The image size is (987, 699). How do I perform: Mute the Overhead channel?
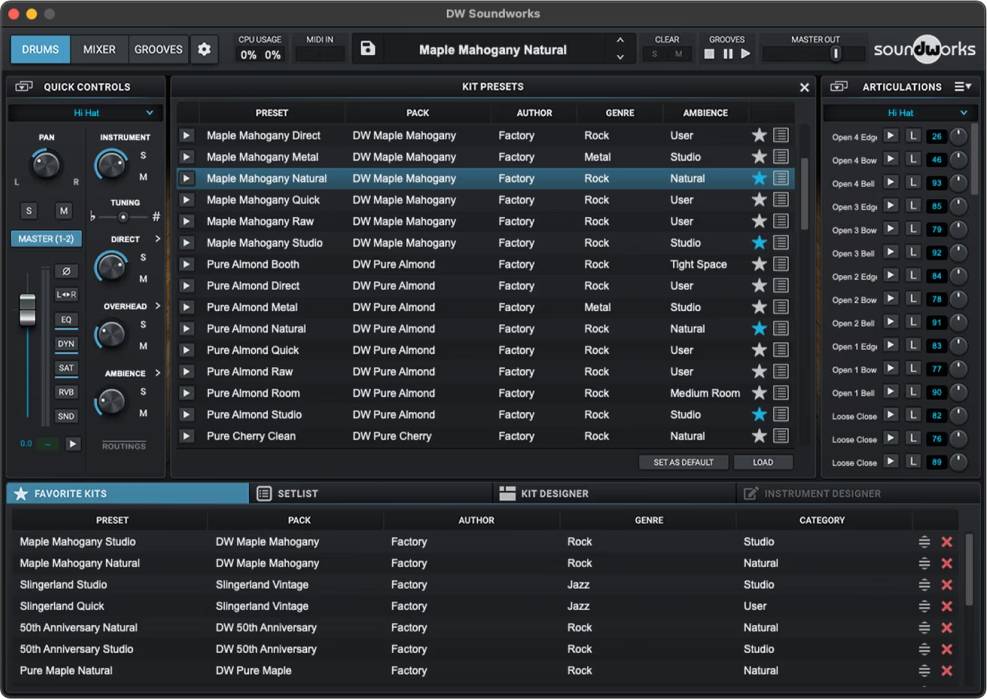point(143,346)
